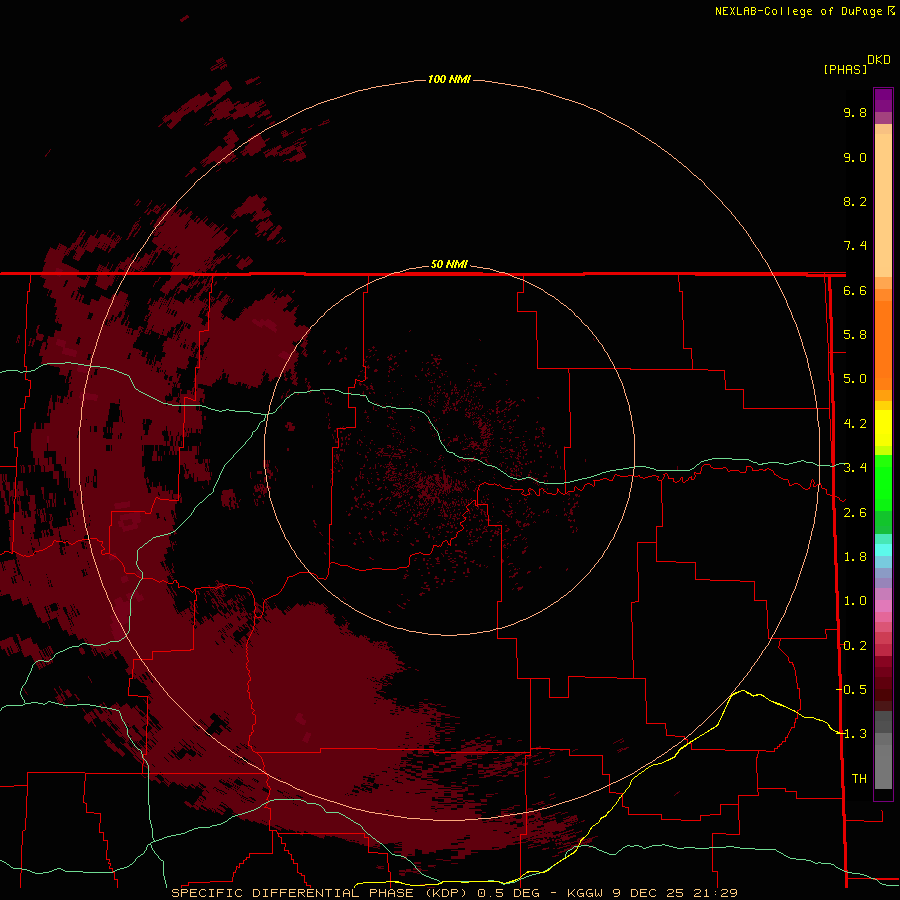Click the light peach segment of color bar
This screenshot has height=900, width=900.
883,205
